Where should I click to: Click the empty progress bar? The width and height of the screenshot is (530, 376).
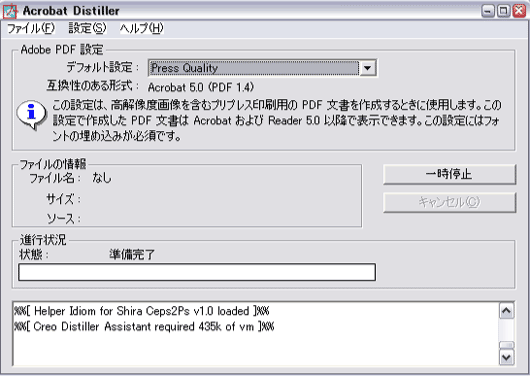pos(197,272)
